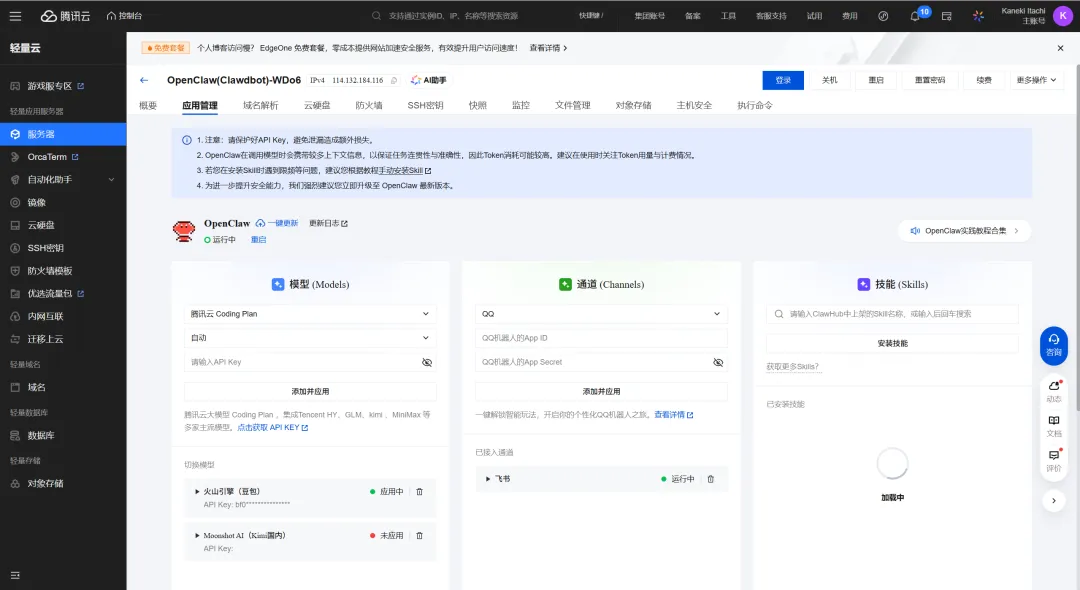The image size is (1080, 590).
Task: Open the 文档 docs floating icon
Action: [x=1054, y=425]
